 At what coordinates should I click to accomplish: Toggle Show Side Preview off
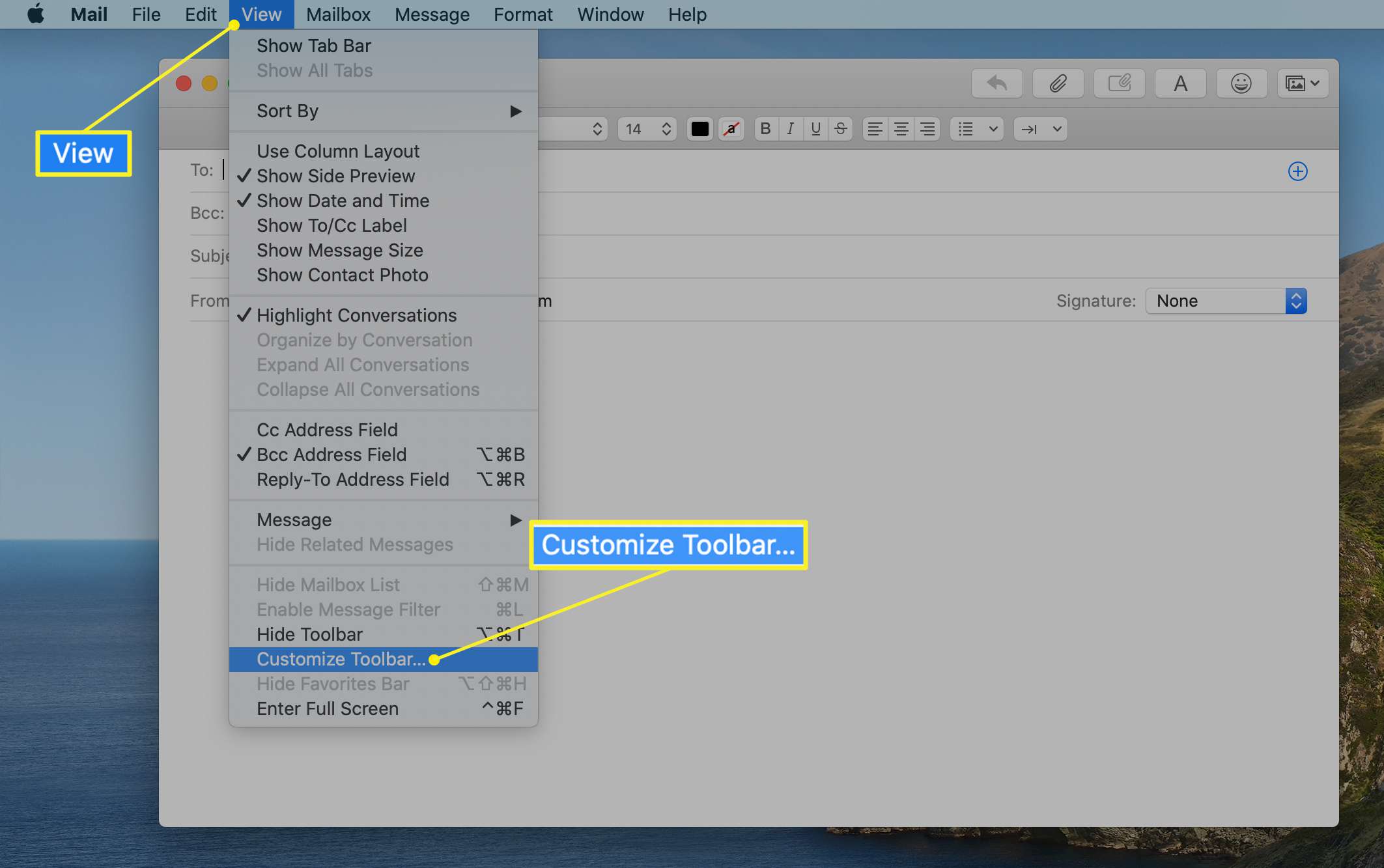click(384, 176)
